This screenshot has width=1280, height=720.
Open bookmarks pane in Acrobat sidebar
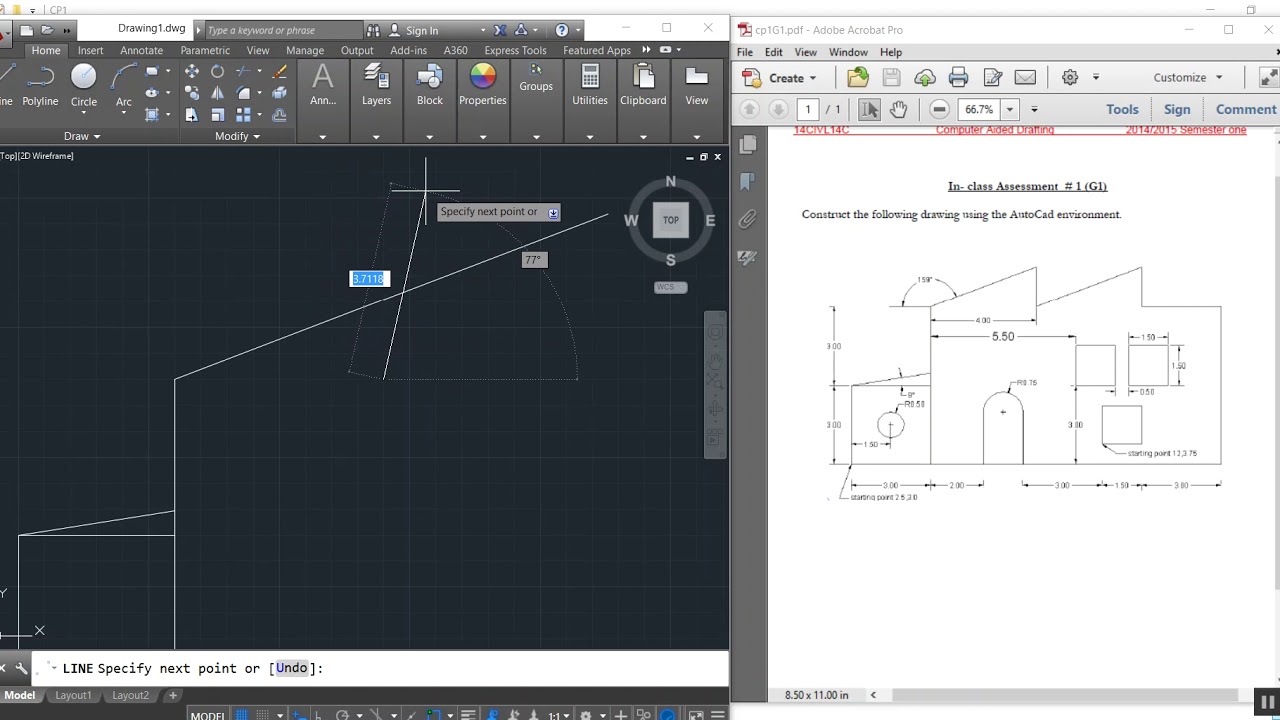[748, 182]
